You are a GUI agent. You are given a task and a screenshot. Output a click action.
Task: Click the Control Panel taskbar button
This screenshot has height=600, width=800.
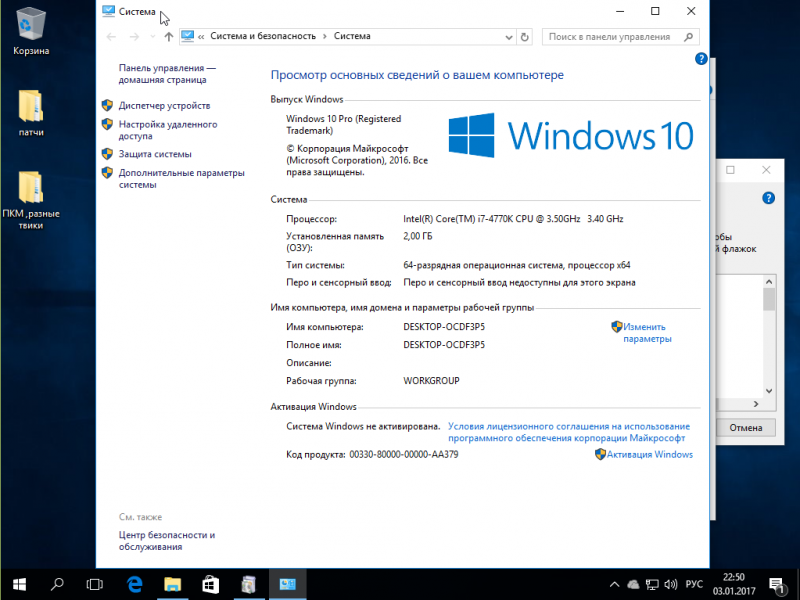(x=287, y=584)
